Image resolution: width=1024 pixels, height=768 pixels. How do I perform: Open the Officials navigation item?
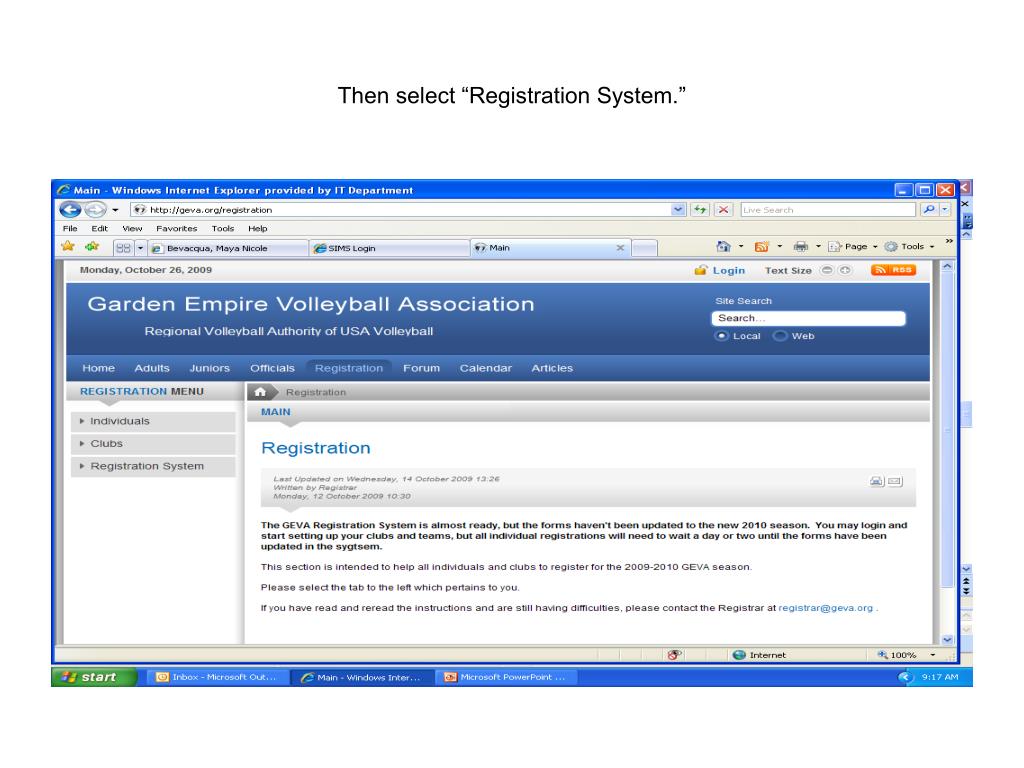click(272, 368)
